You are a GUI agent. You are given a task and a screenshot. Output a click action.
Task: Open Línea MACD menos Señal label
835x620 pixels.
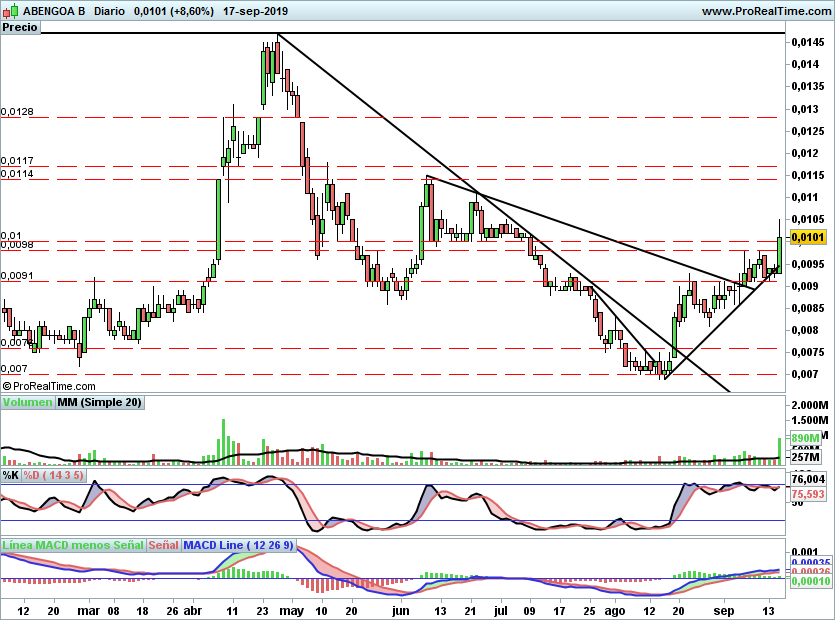[x=73, y=545]
